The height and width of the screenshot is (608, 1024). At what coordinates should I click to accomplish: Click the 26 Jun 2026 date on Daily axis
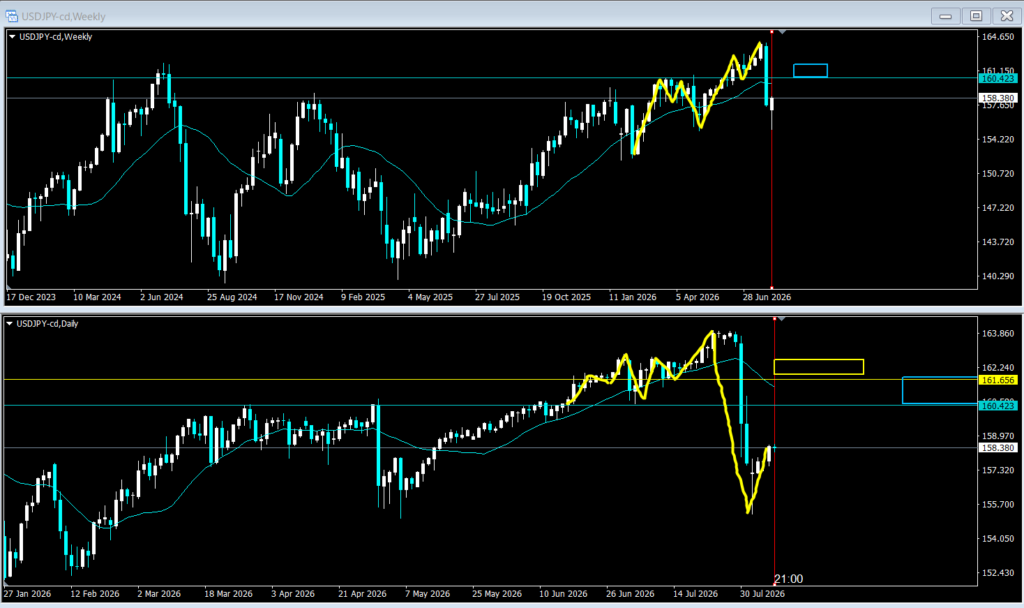pyautogui.click(x=630, y=594)
